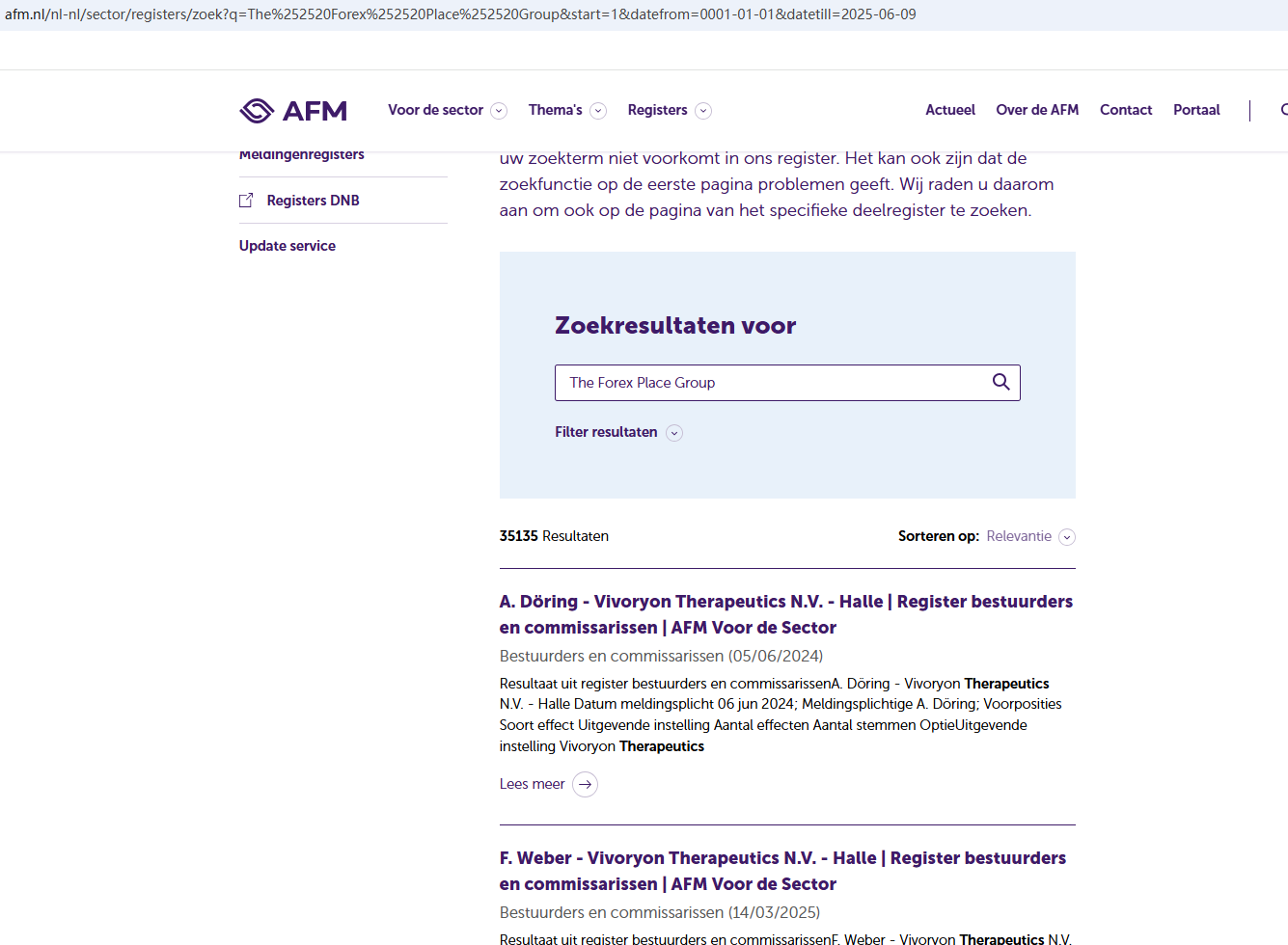
Task: Expand the Filter resultaten chevron
Action: point(674,433)
